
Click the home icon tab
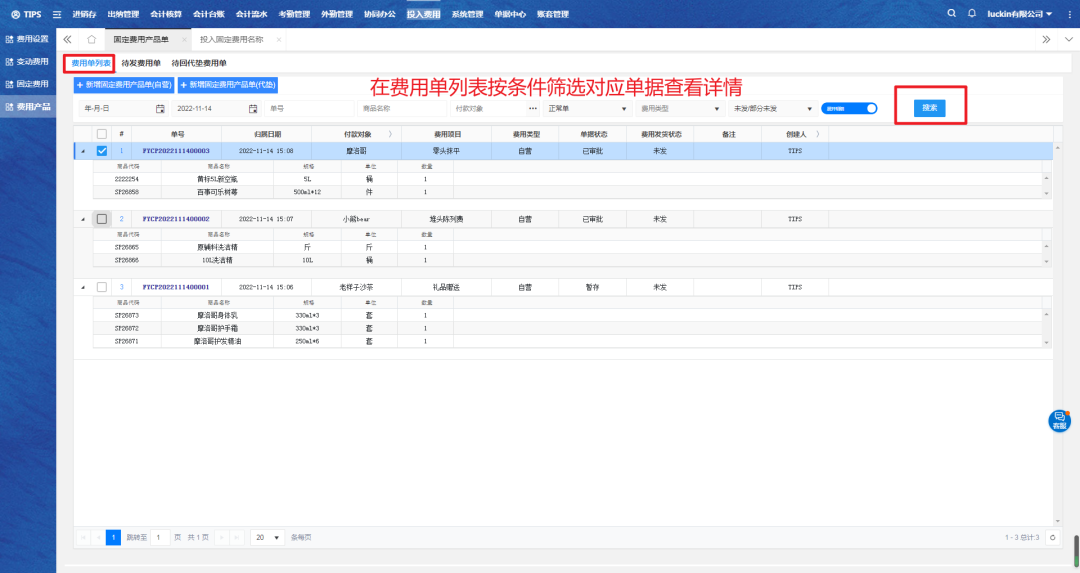(x=91, y=39)
